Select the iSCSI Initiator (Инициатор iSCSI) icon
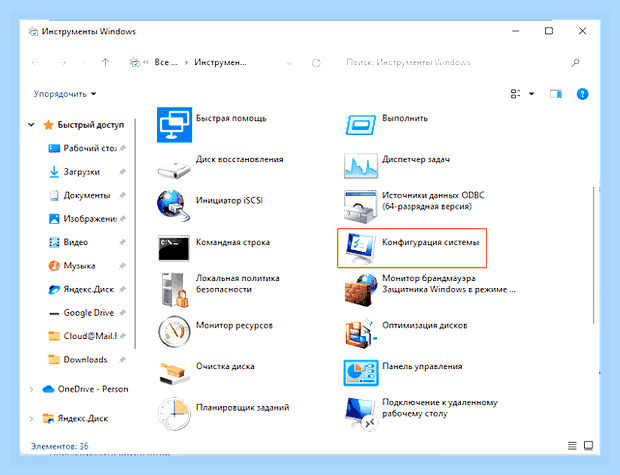This screenshot has height=475, width=620. coord(174,205)
